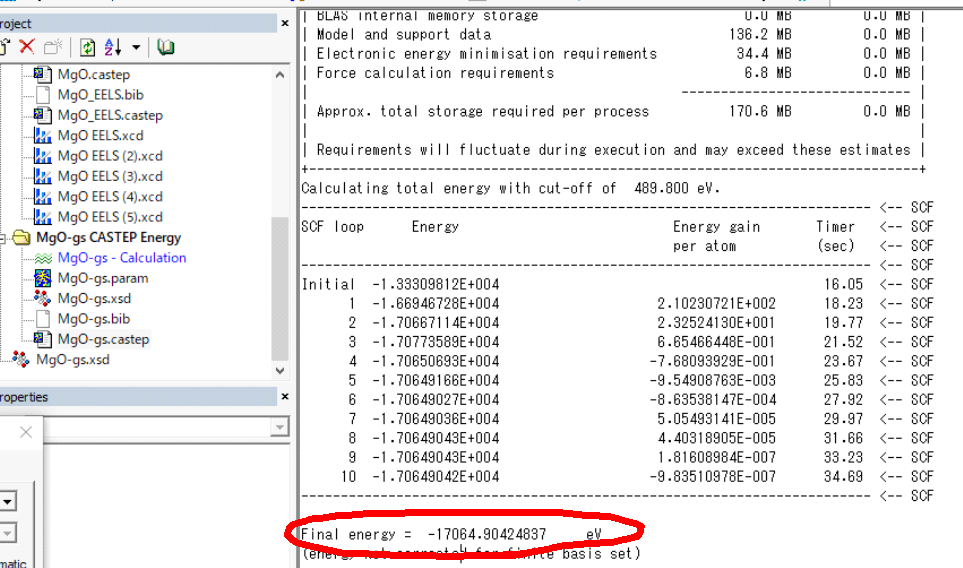Open the upper dropdown in the lower-left dialog
Viewport: 963px width, 568px height.
pyautogui.click(x=7, y=501)
